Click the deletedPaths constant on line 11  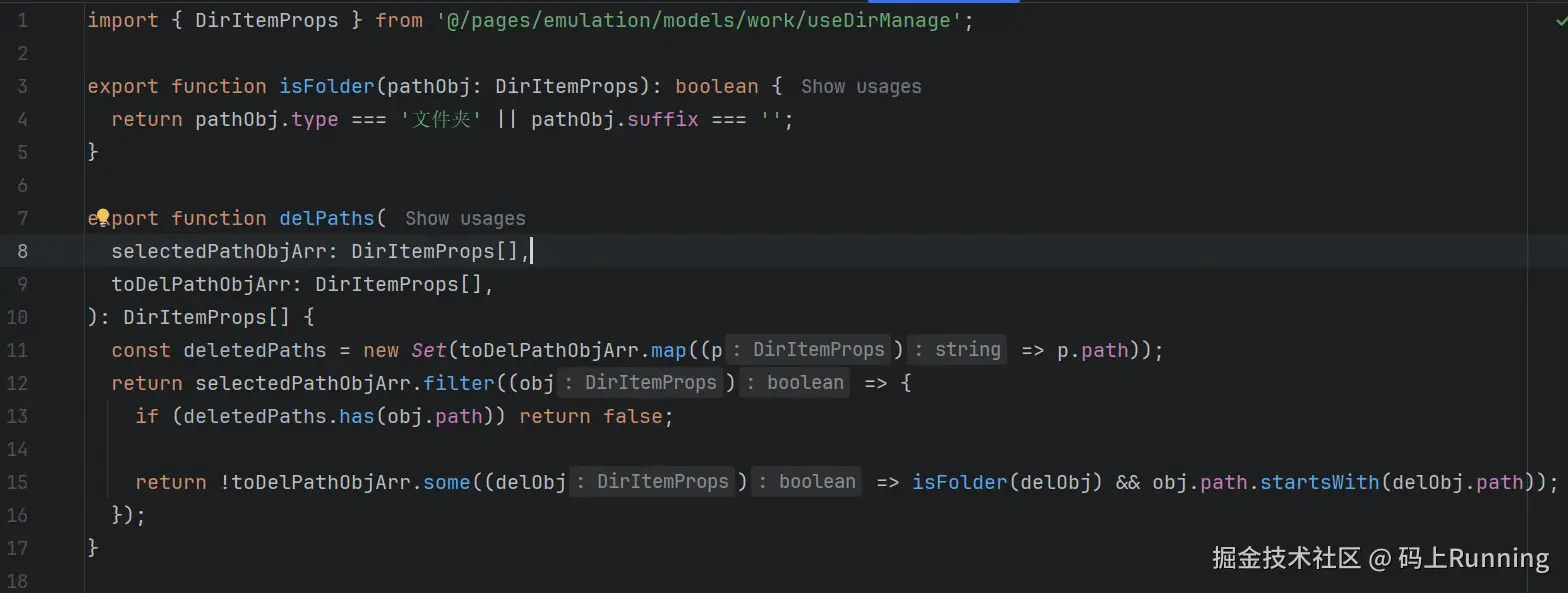pos(255,350)
